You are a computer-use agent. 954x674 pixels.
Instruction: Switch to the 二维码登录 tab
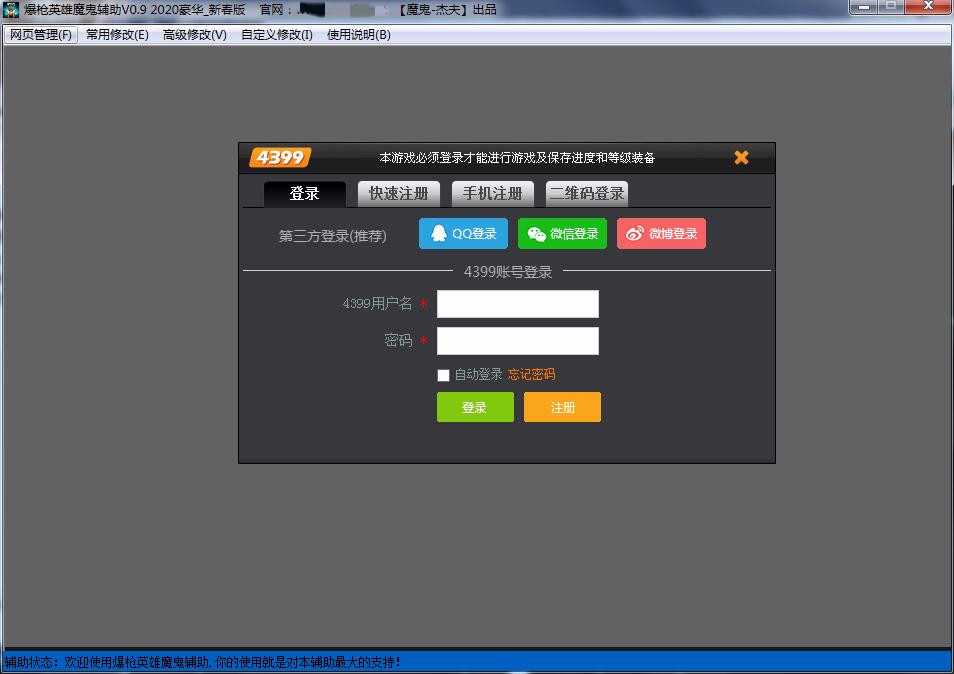[x=587, y=193]
